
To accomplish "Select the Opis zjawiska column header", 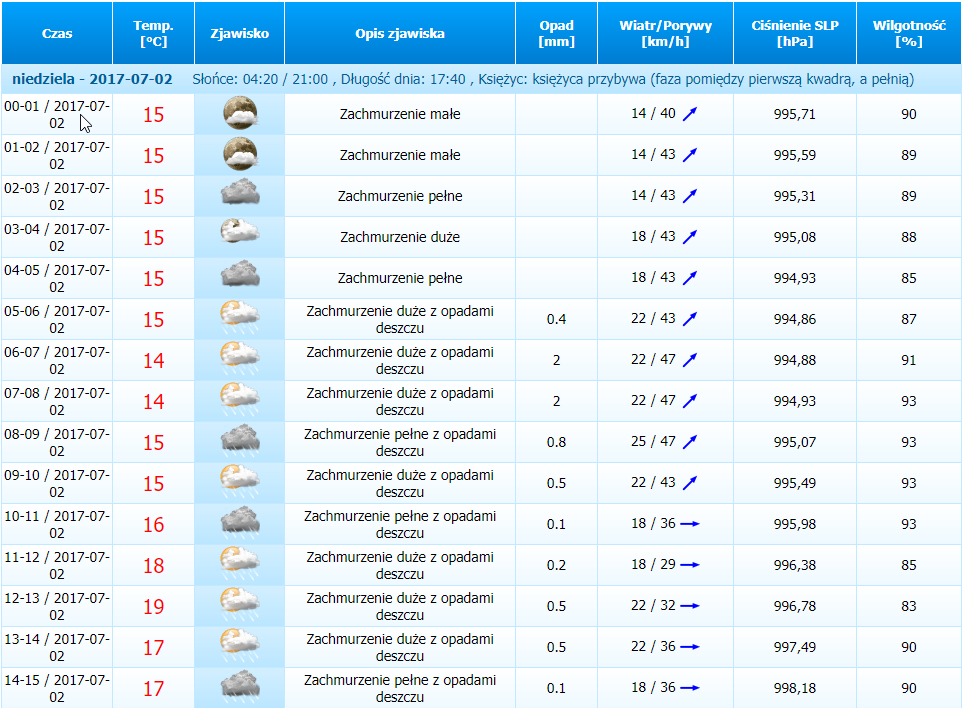I will click(400, 33).
